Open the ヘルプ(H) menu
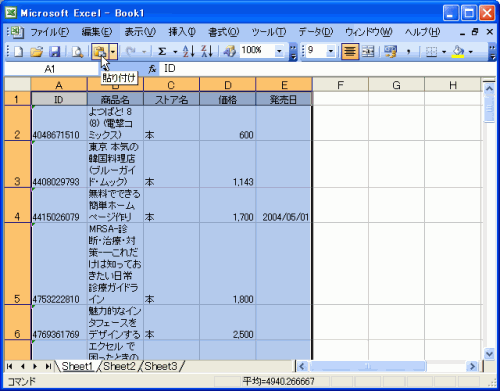Viewport: 500px width, 391px height. (x=422, y=32)
